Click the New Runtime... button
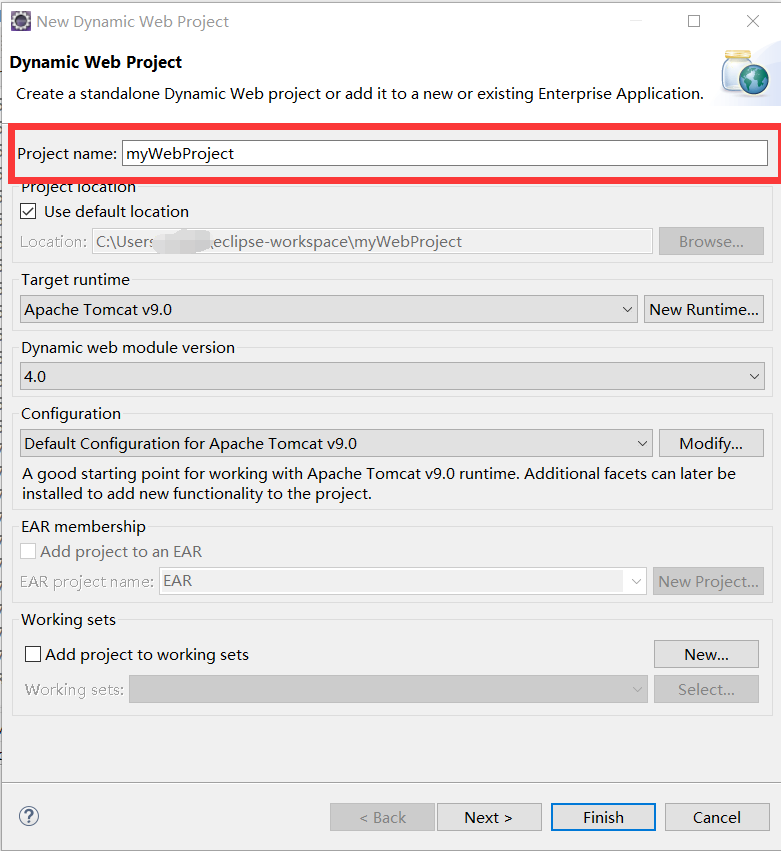This screenshot has width=781, height=851. (x=704, y=309)
